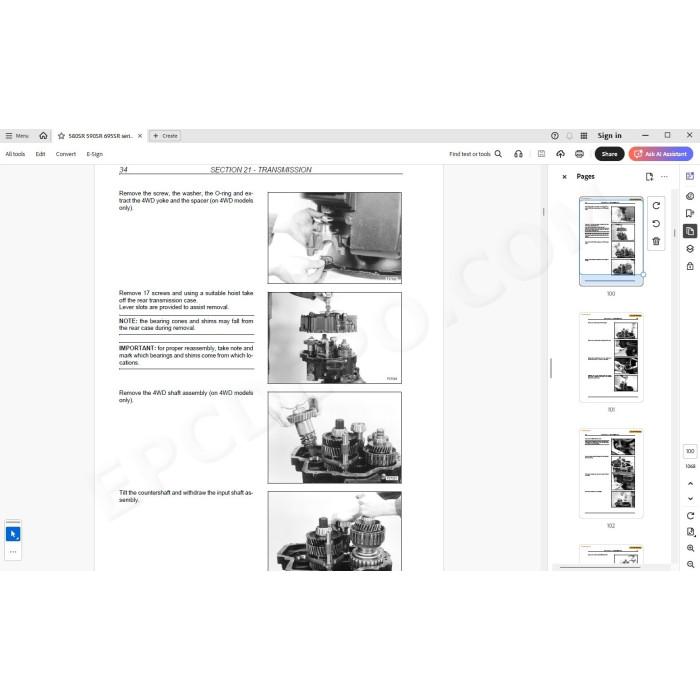This screenshot has height=700, width=700.
Task: Click 'Tilt the countershaft' paragraph text
Action: coord(186,496)
